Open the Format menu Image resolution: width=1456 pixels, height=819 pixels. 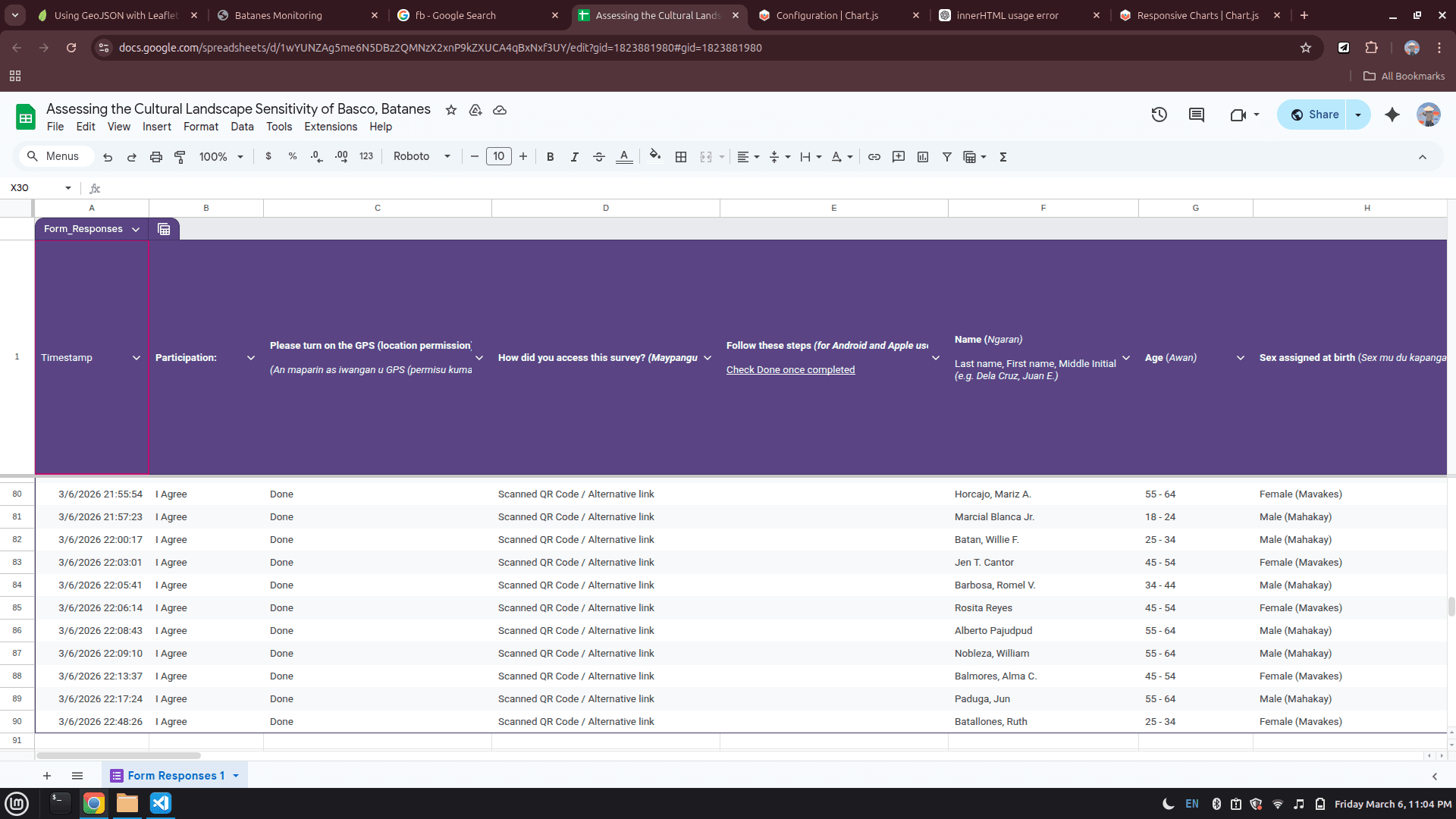[x=201, y=127]
